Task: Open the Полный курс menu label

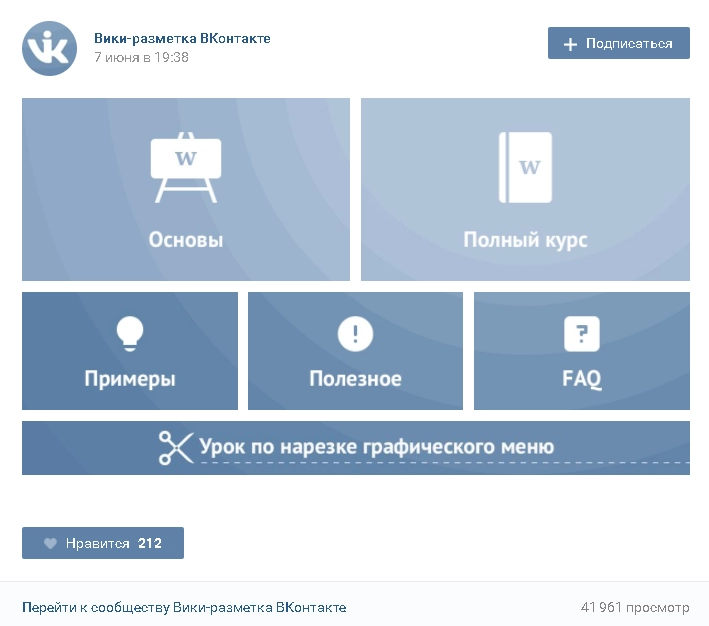Action: coord(525,240)
